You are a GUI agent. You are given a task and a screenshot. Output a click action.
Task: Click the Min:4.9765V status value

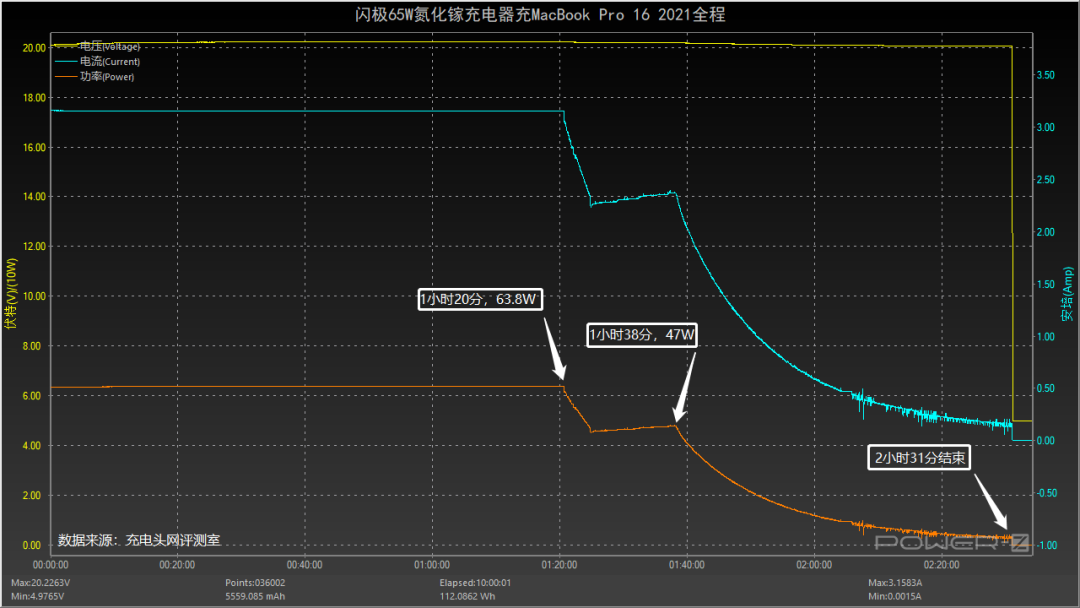pyautogui.click(x=38, y=596)
